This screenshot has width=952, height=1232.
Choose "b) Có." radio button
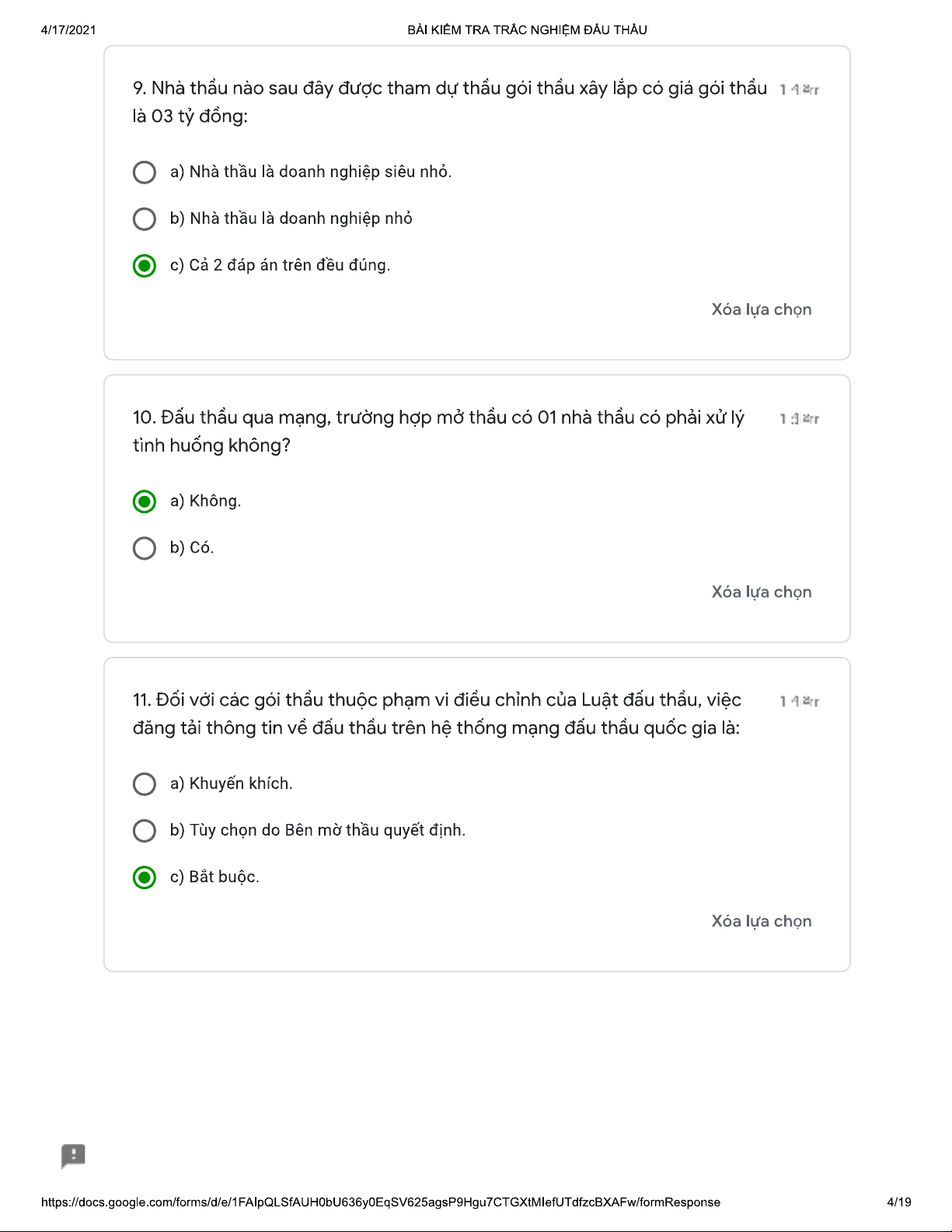145,548
